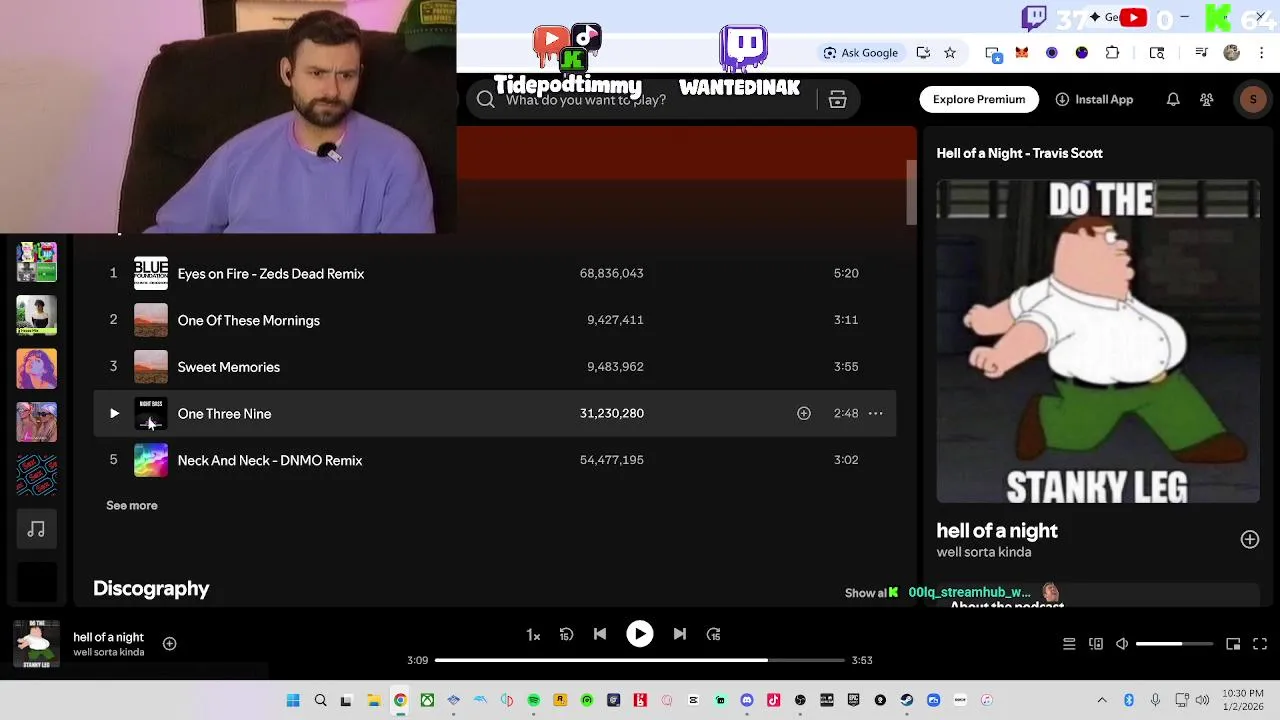Click the Explore Premium button

[x=979, y=99]
